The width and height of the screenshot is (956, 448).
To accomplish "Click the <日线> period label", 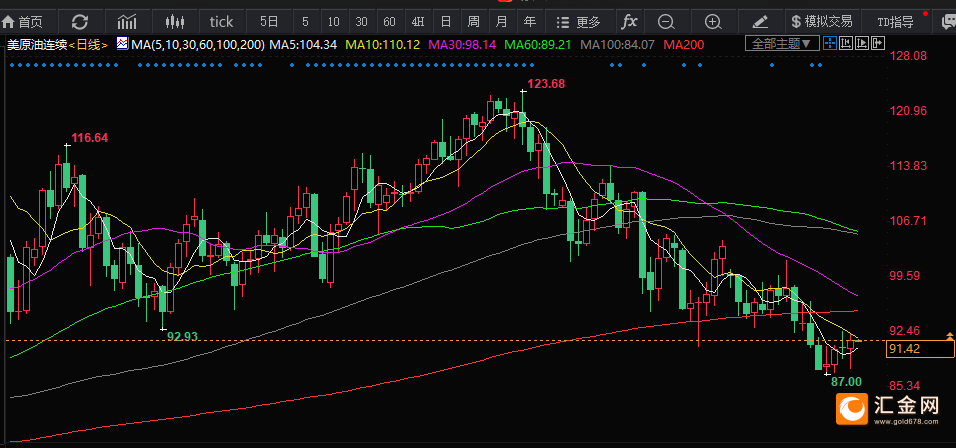I will pyautogui.click(x=90, y=44).
